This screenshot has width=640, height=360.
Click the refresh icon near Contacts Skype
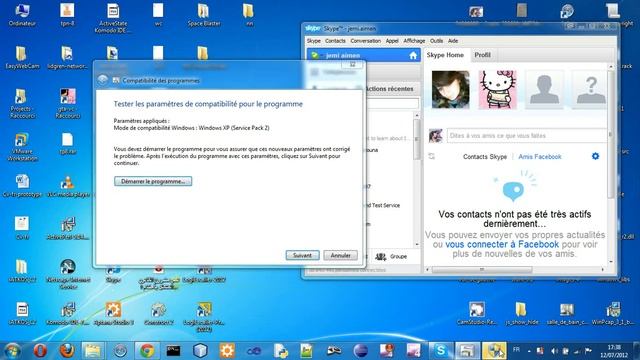pos(431,156)
